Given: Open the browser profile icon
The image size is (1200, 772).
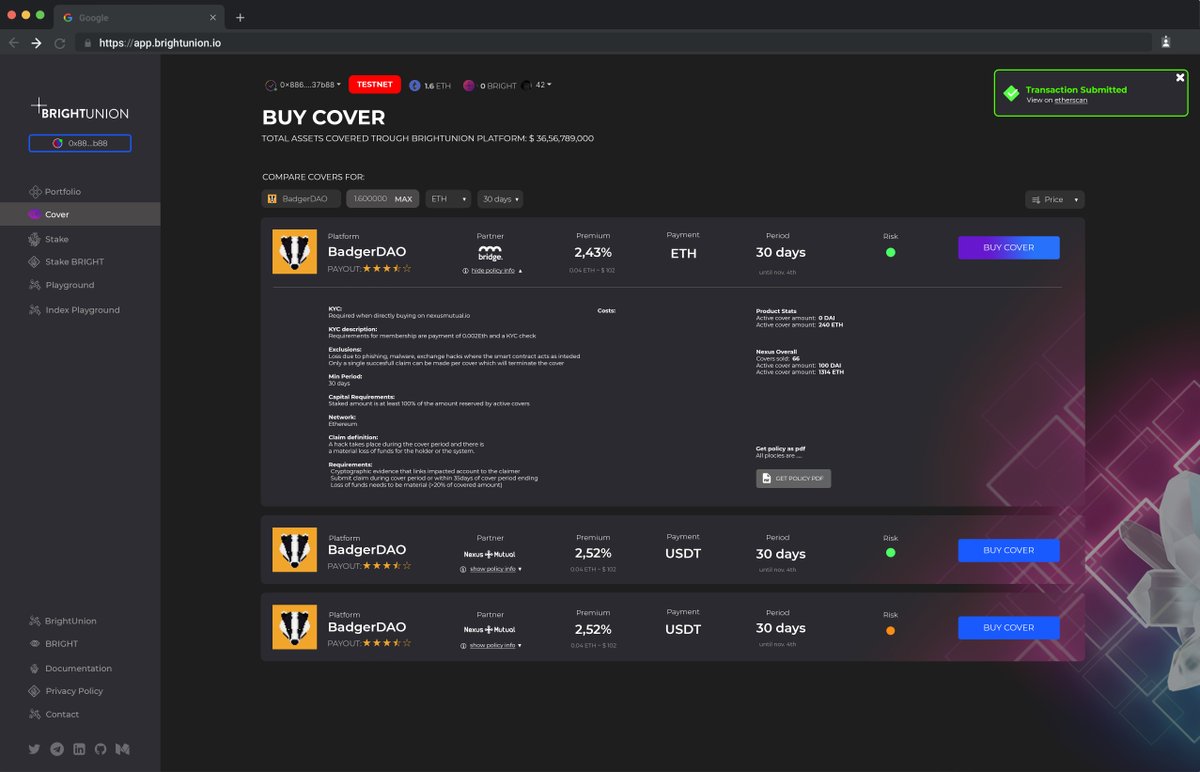Looking at the screenshot, I should click(x=1166, y=43).
